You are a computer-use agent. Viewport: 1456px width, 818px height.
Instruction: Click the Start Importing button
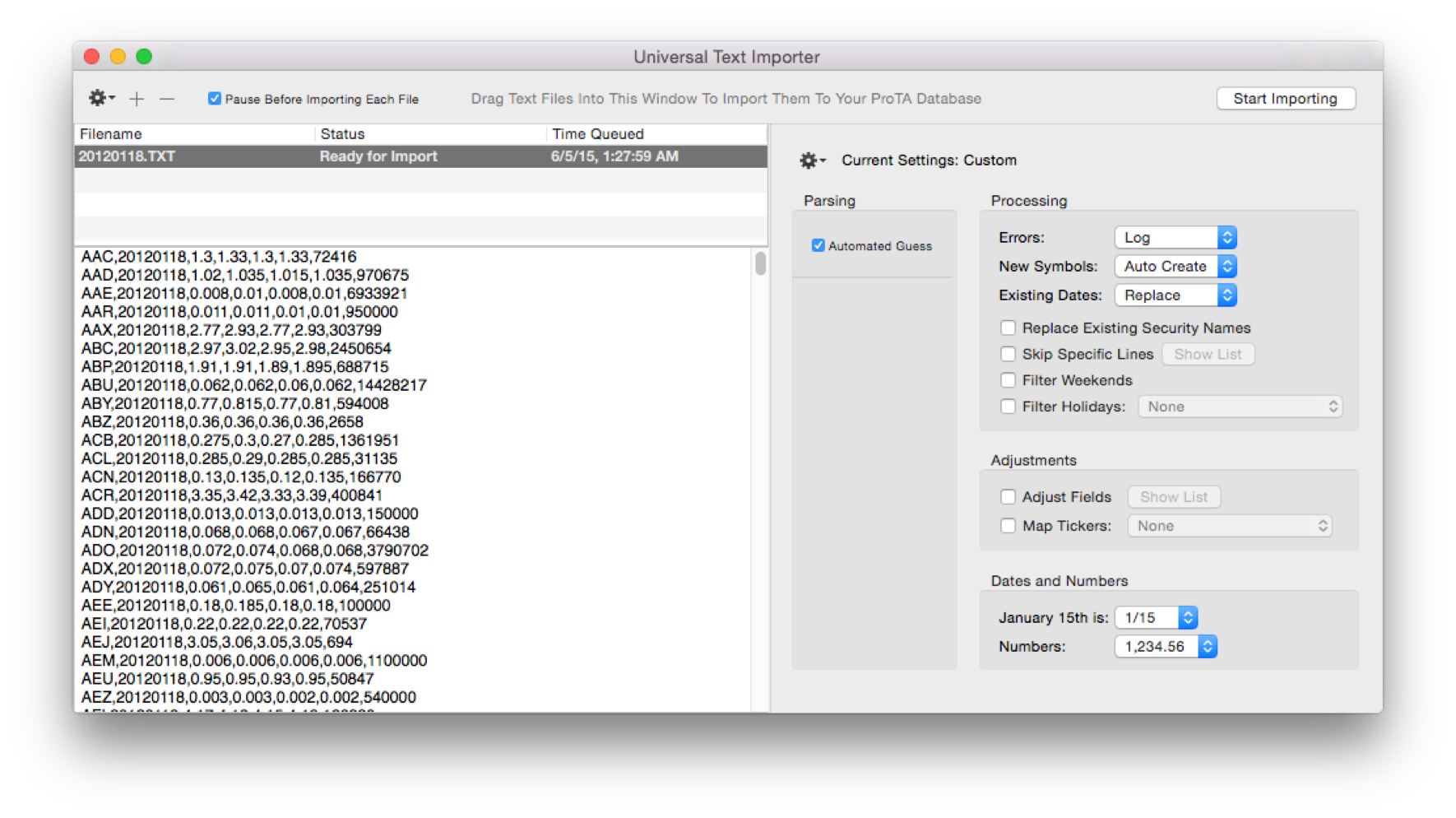point(1285,98)
